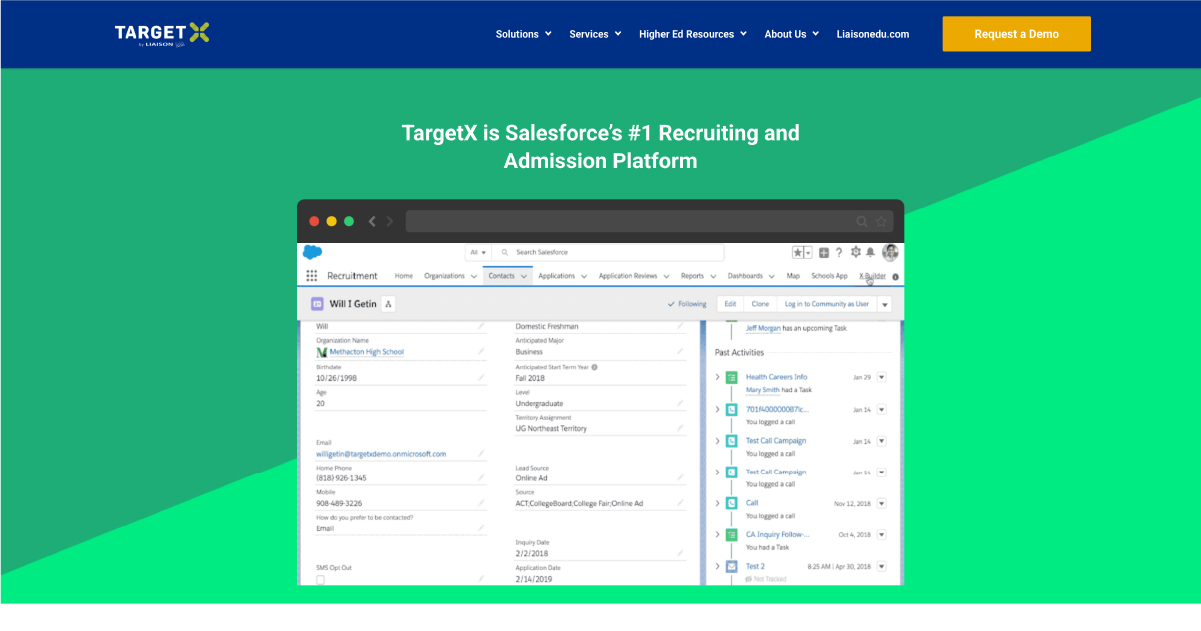Open the Salesforce cloud logo
The height and width of the screenshot is (631, 1201).
tap(312, 252)
